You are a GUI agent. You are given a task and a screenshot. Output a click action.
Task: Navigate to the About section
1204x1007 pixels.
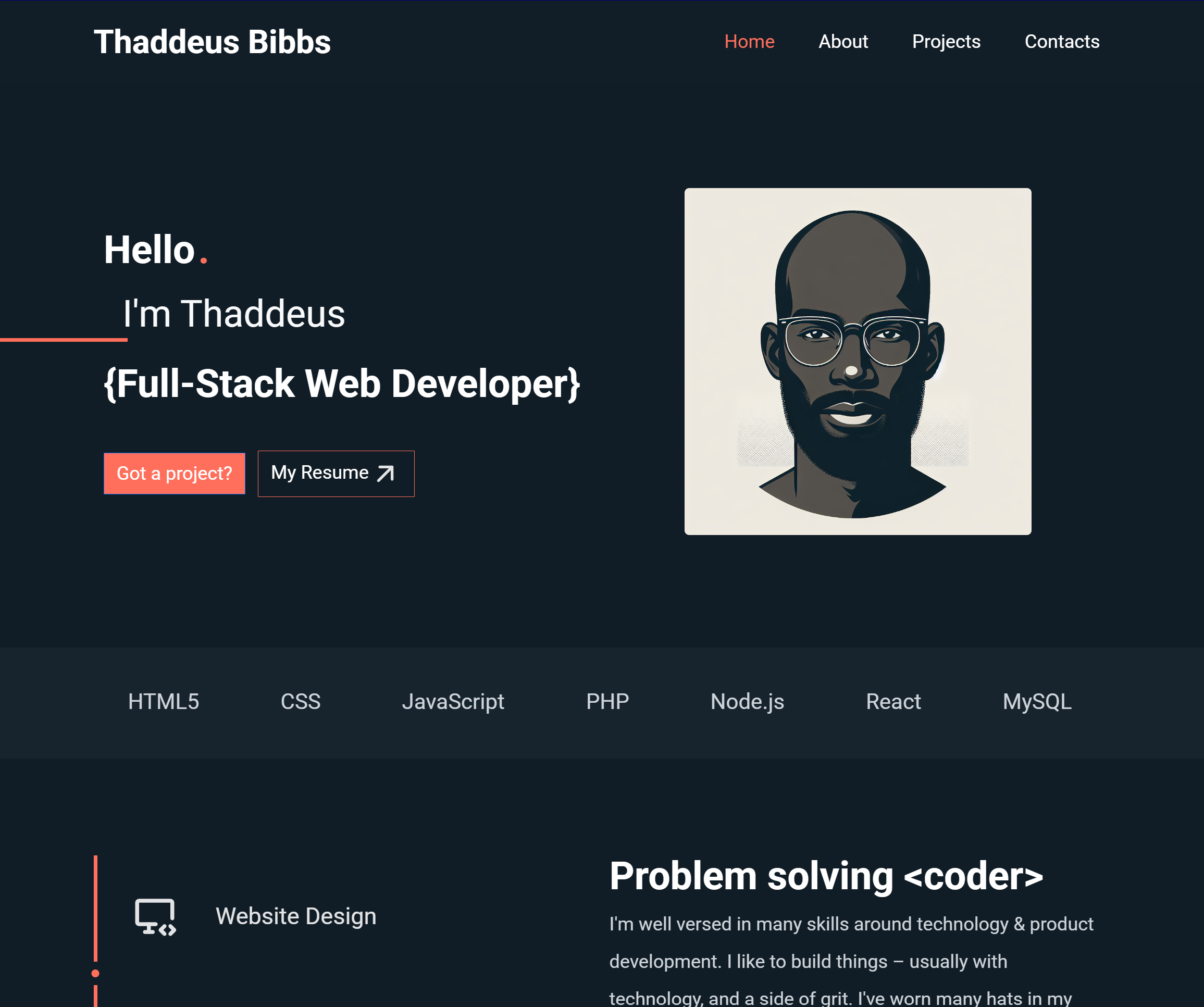(x=843, y=41)
